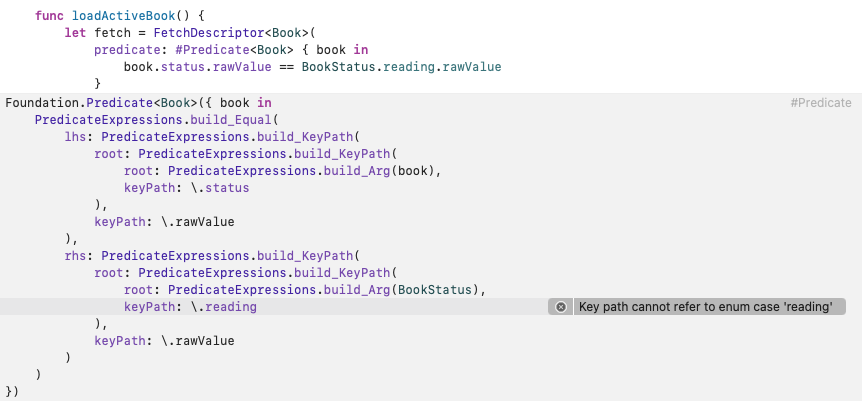
Task: Click the '\.rawValue' key path under lhs
Action: [x=198, y=222]
